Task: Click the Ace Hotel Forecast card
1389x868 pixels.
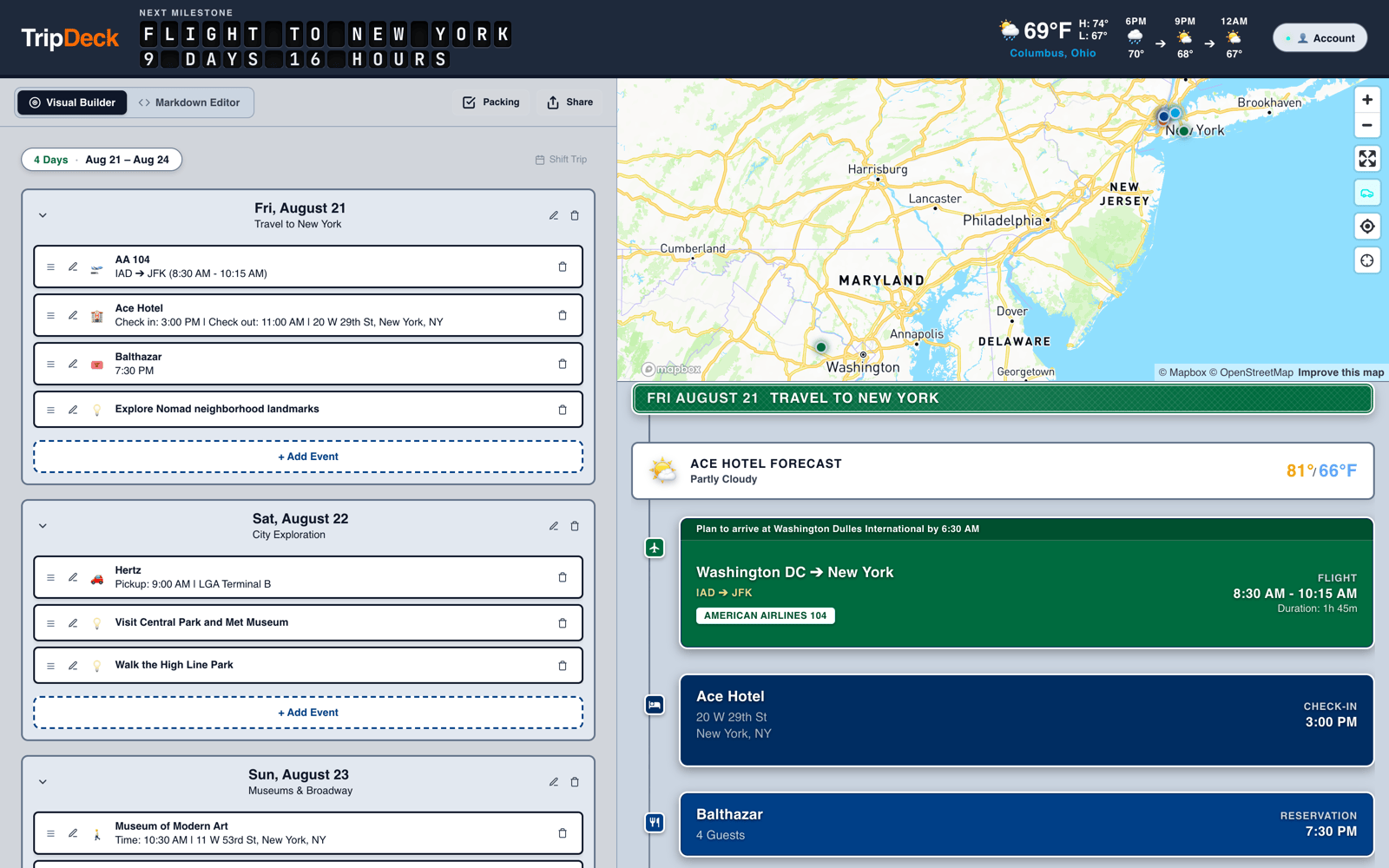Action: pyautogui.click(x=1003, y=471)
